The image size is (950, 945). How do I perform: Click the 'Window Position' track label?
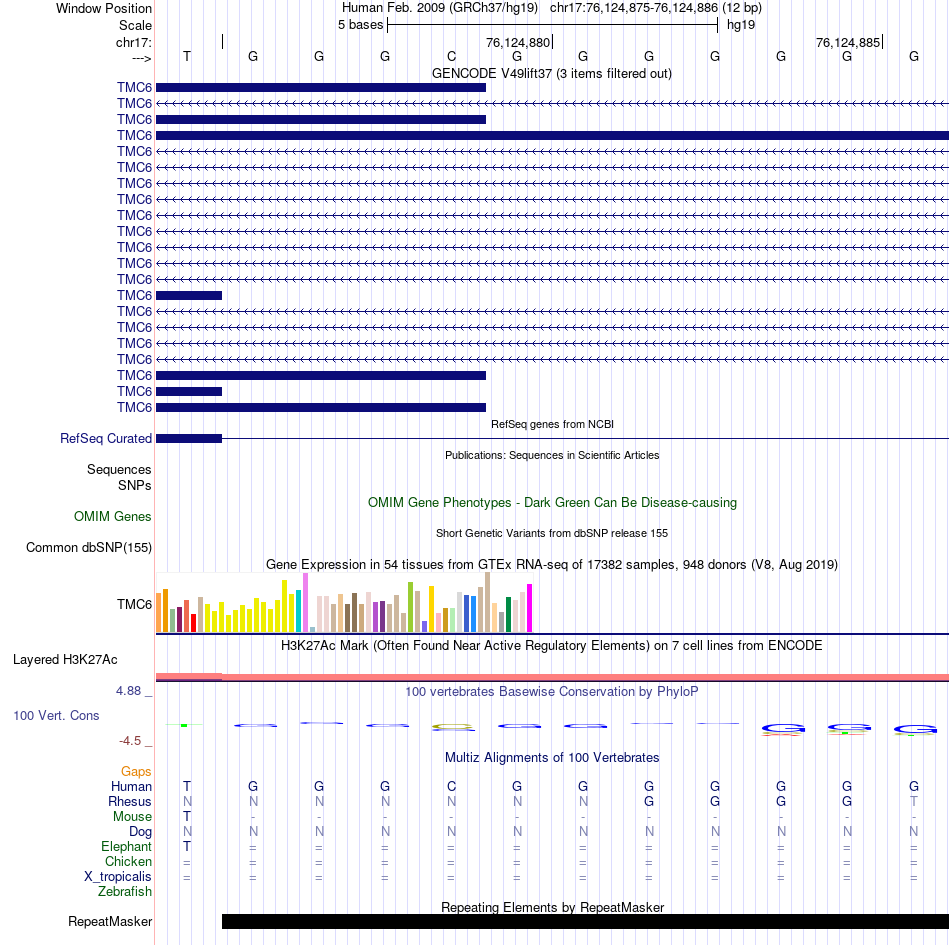(104, 8)
